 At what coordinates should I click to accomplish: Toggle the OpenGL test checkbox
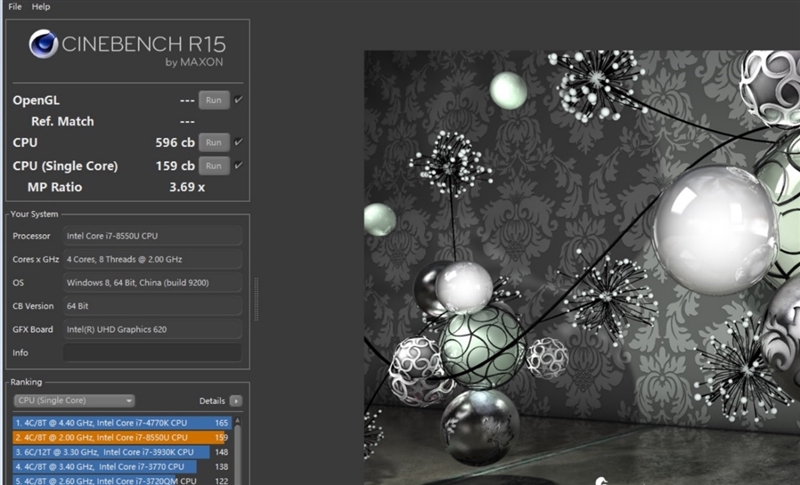pos(238,100)
